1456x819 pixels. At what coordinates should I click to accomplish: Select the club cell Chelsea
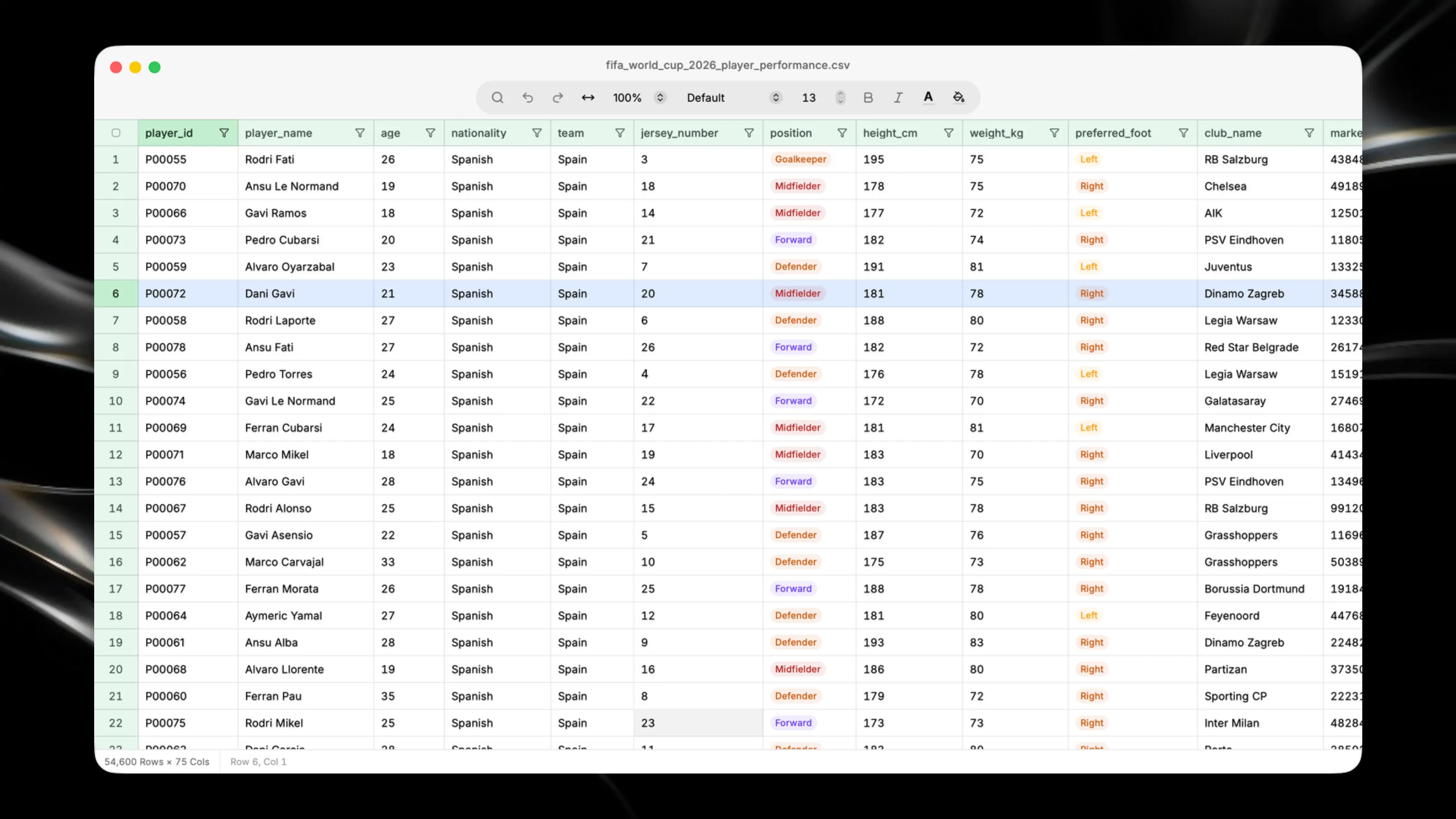tap(1260, 187)
